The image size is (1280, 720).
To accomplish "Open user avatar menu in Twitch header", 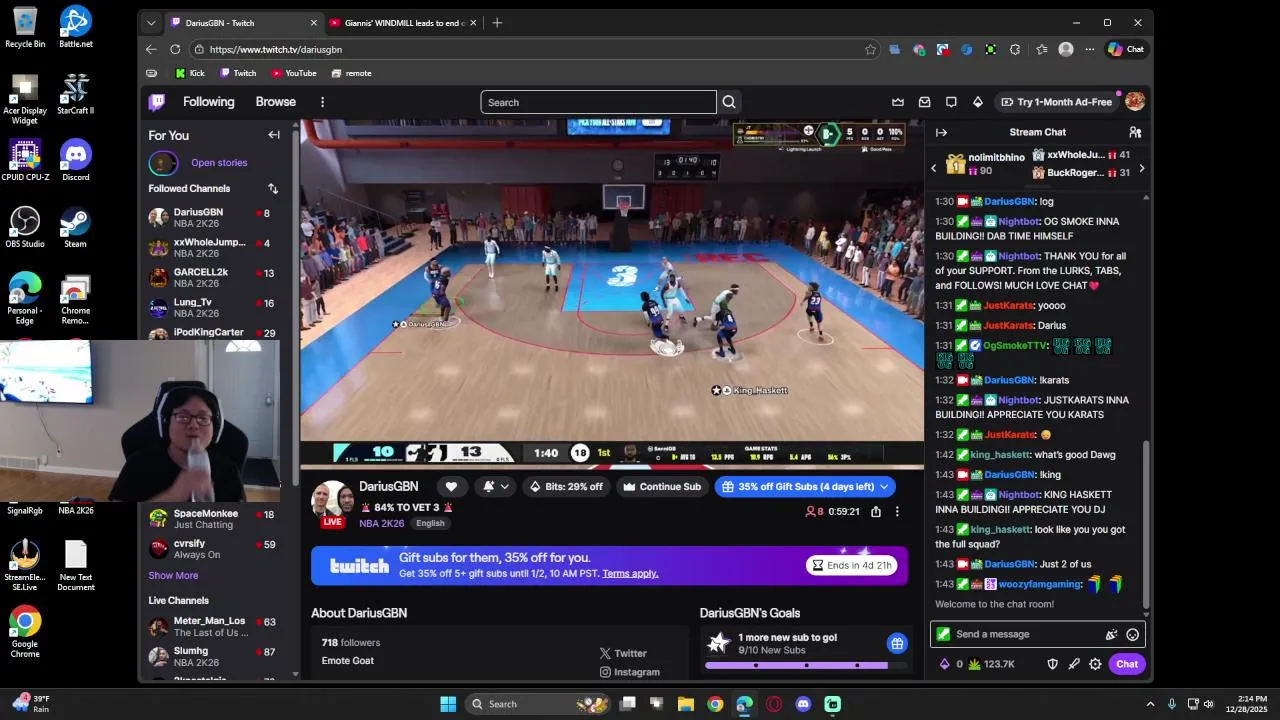I will point(1135,102).
